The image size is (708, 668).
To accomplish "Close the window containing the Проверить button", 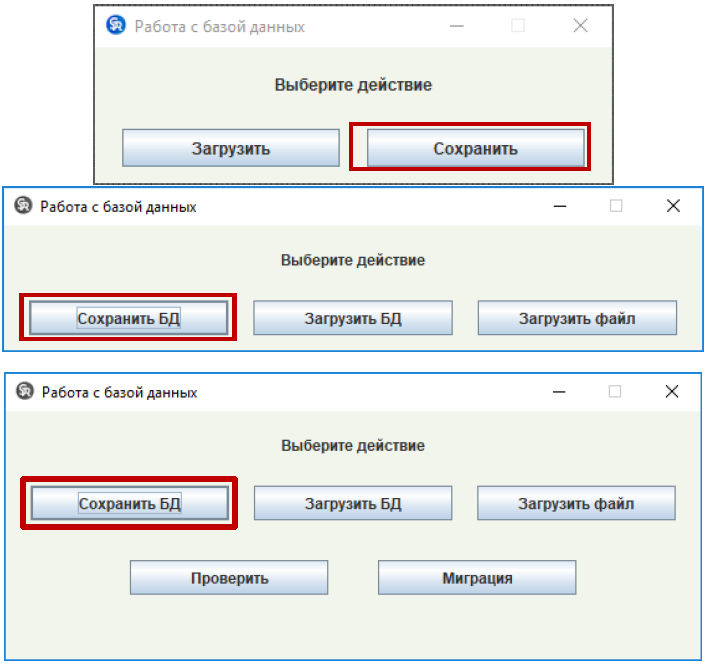I will pyautogui.click(x=672, y=391).
